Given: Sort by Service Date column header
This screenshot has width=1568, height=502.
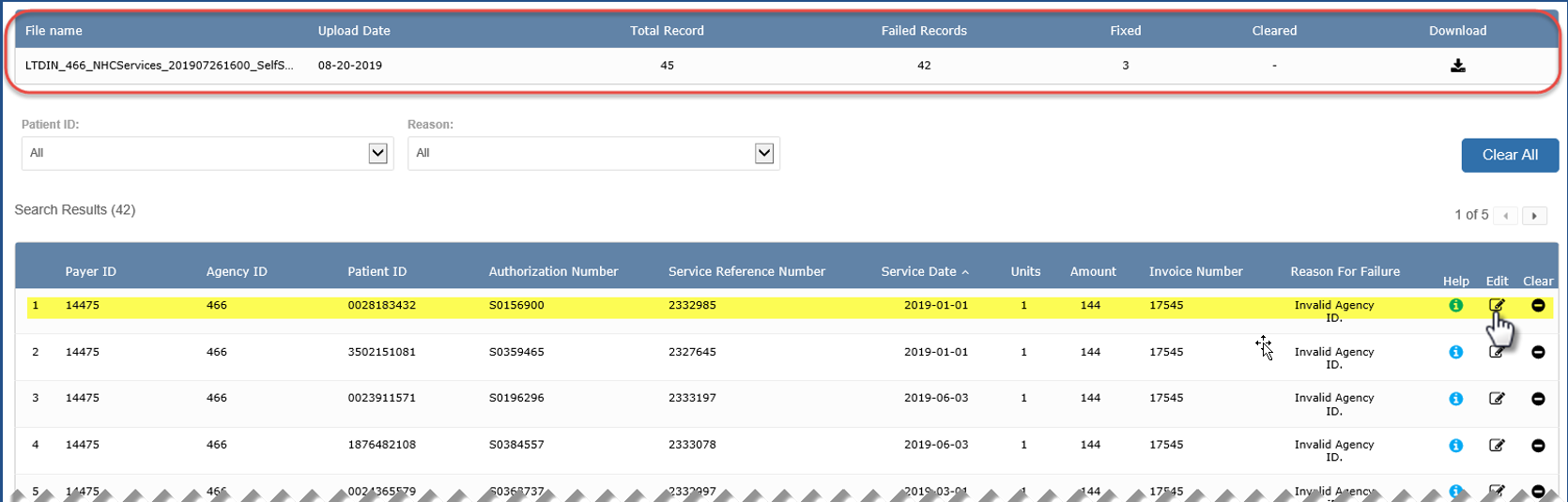Looking at the screenshot, I should point(918,271).
